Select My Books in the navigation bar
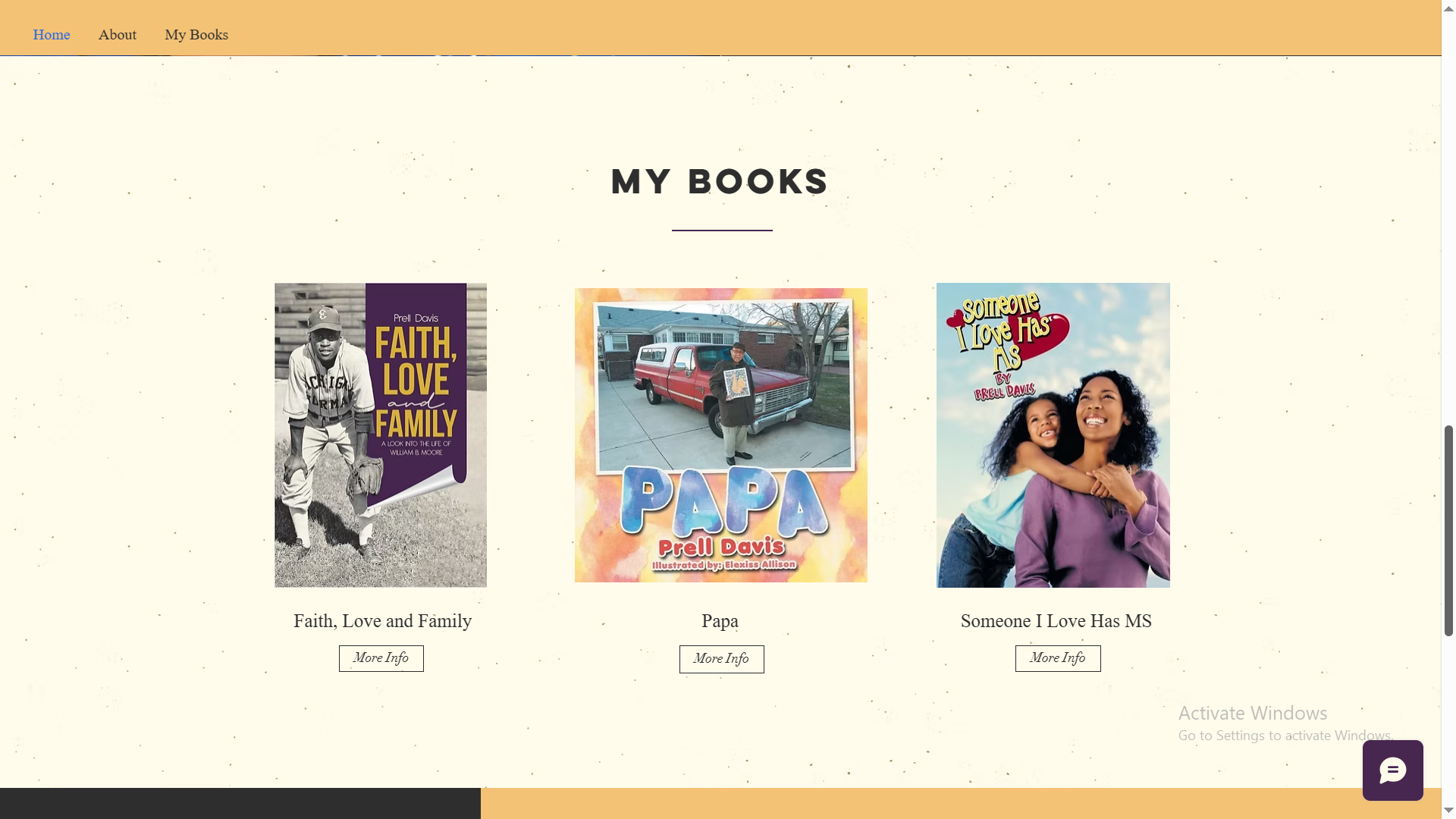The width and height of the screenshot is (1456, 819). pyautogui.click(x=196, y=35)
